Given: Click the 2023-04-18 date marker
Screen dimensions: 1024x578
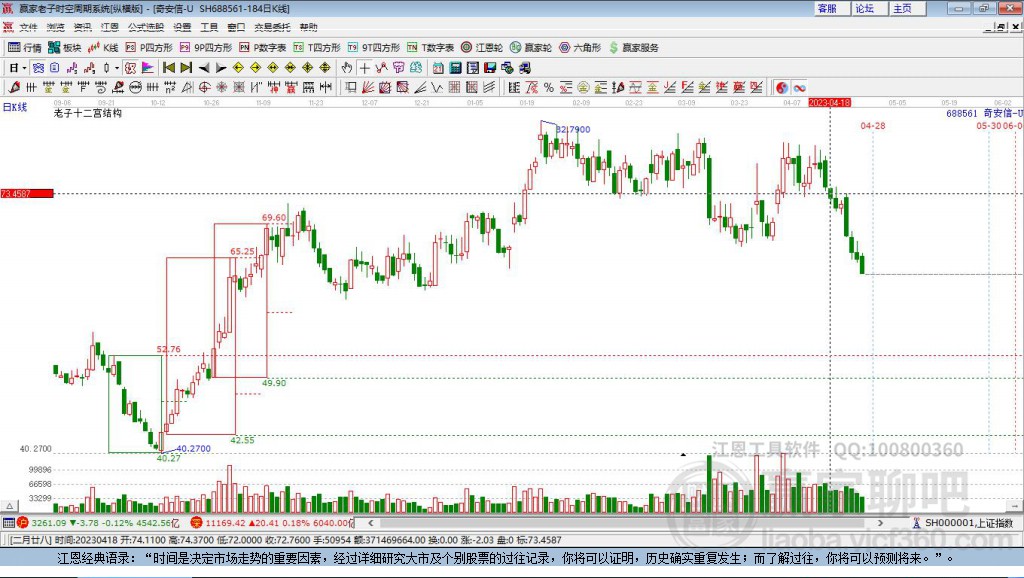Looking at the screenshot, I should click(829, 103).
